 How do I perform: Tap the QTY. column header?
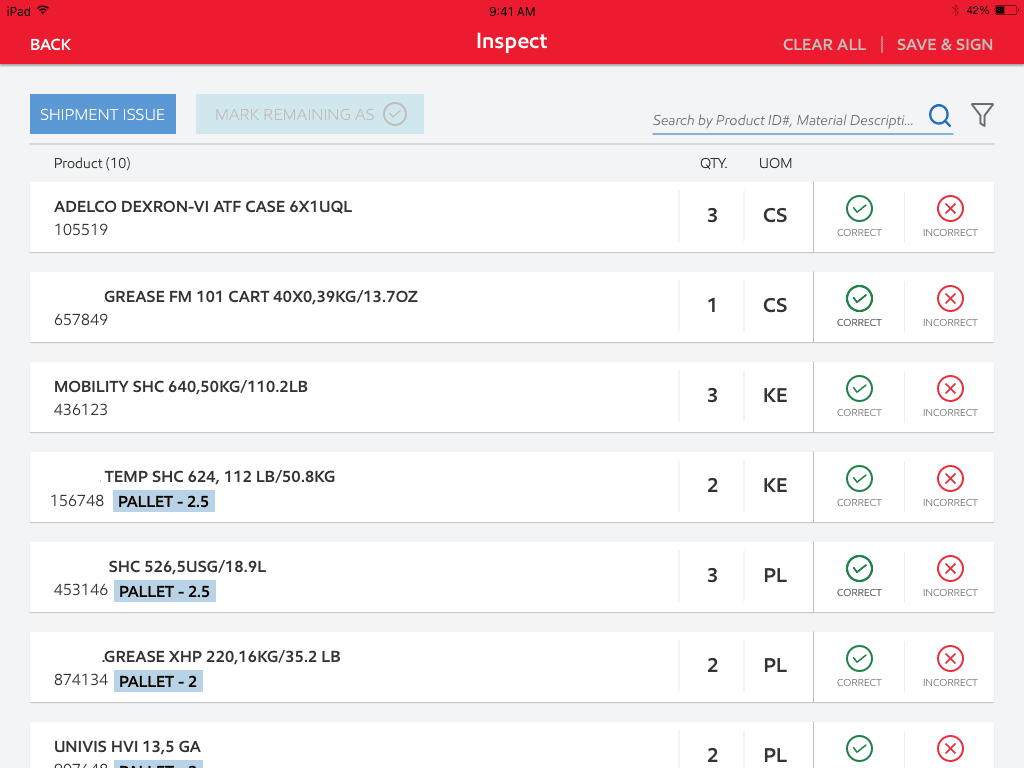[713, 163]
